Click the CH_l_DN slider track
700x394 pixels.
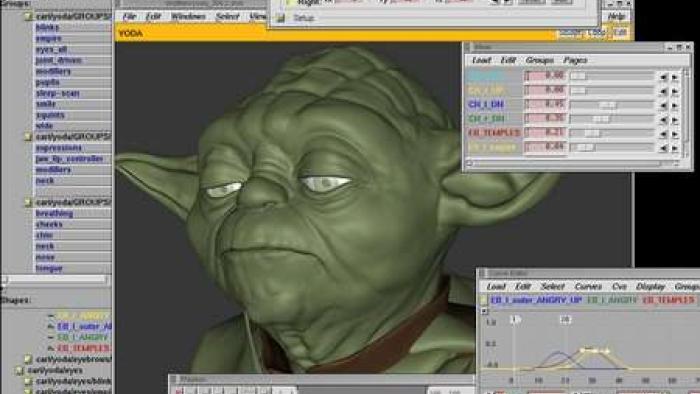pos(612,105)
